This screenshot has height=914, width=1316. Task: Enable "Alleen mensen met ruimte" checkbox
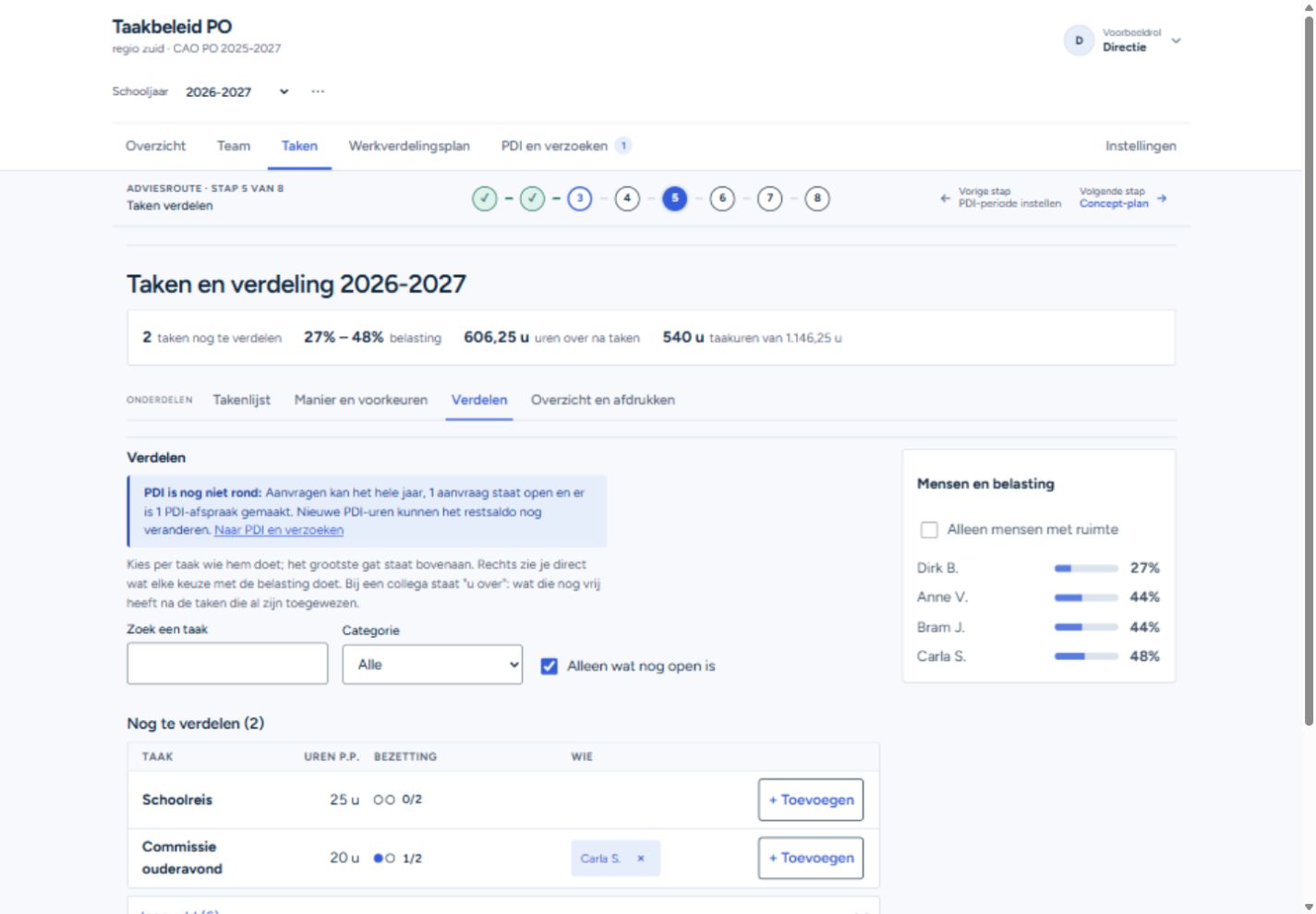point(929,530)
